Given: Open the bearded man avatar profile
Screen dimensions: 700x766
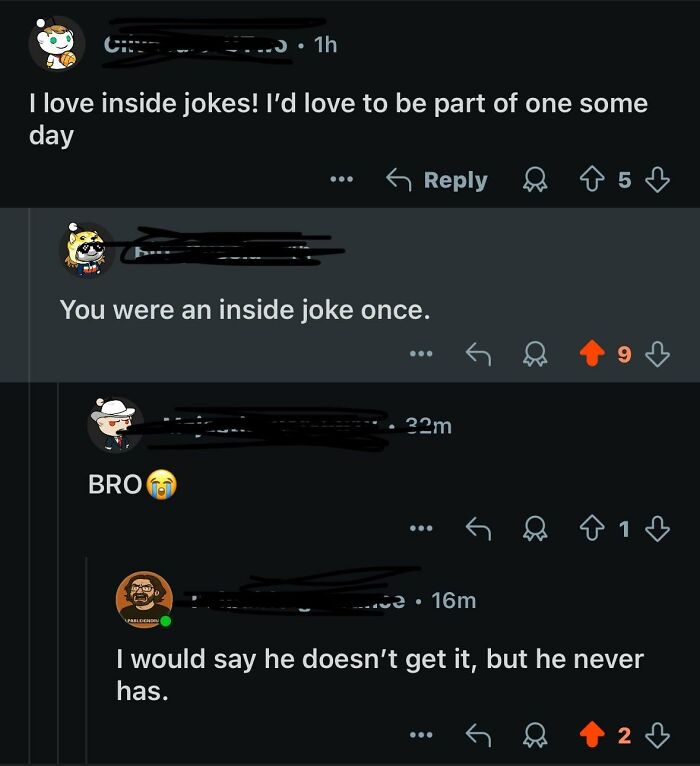Looking at the screenshot, I should coord(144,599).
